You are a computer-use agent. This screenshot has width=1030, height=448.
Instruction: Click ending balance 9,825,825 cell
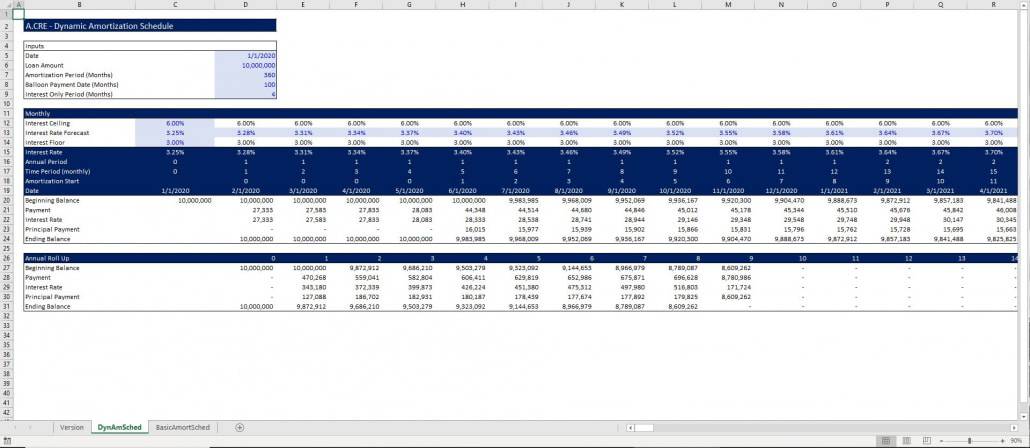[994, 239]
